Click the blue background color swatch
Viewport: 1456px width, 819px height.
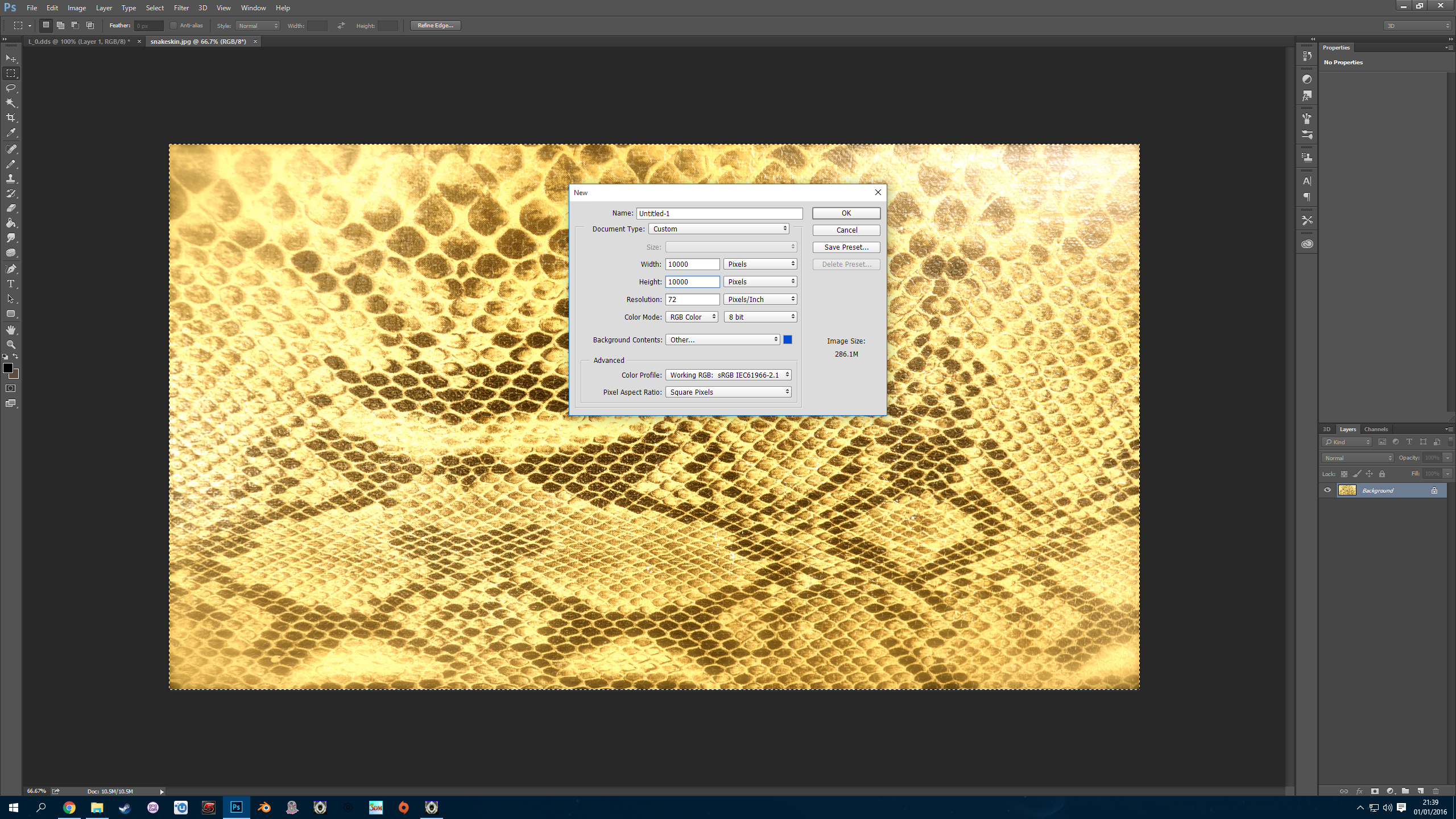(788, 340)
